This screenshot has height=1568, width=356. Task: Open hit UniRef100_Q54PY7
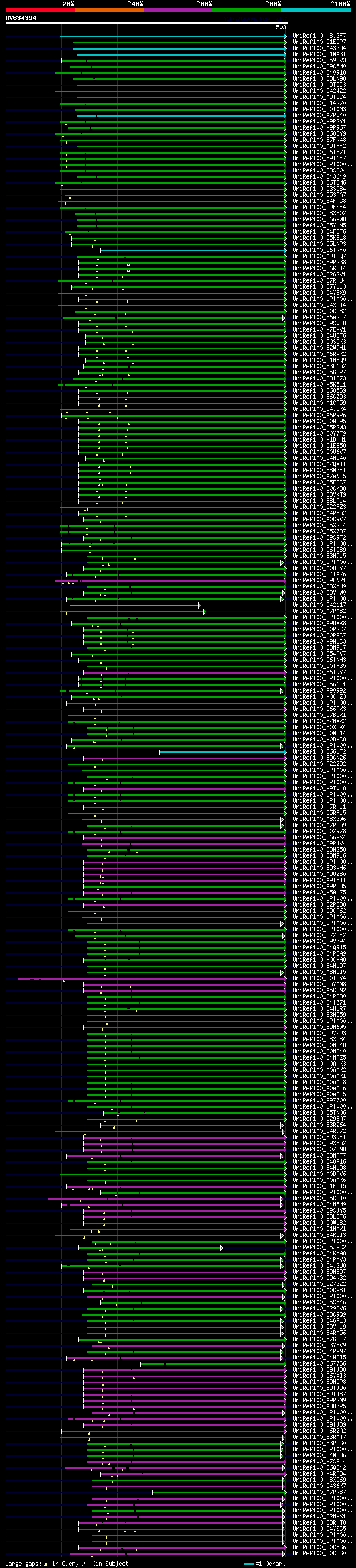click(319, 654)
